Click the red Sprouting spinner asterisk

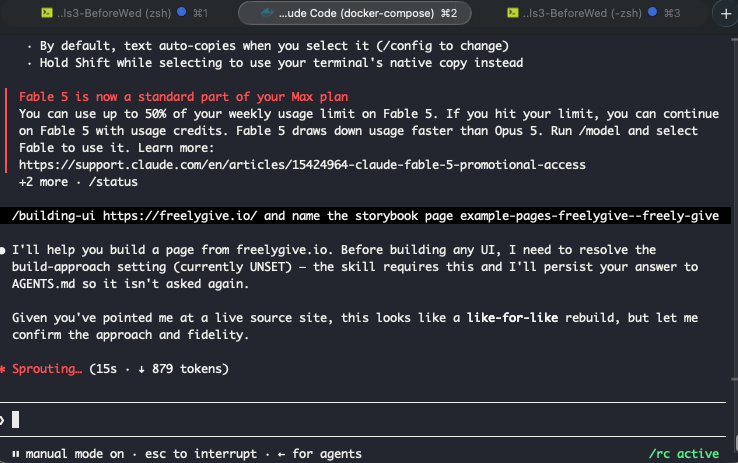coord(2,369)
